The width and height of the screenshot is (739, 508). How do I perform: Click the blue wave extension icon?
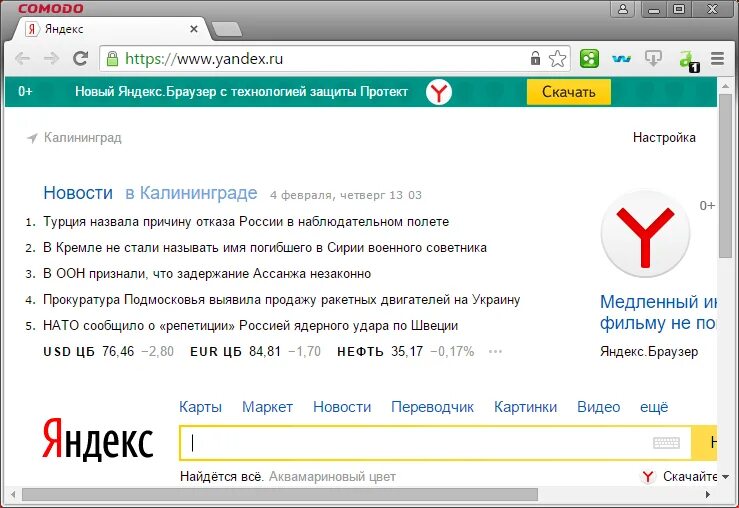click(x=621, y=59)
